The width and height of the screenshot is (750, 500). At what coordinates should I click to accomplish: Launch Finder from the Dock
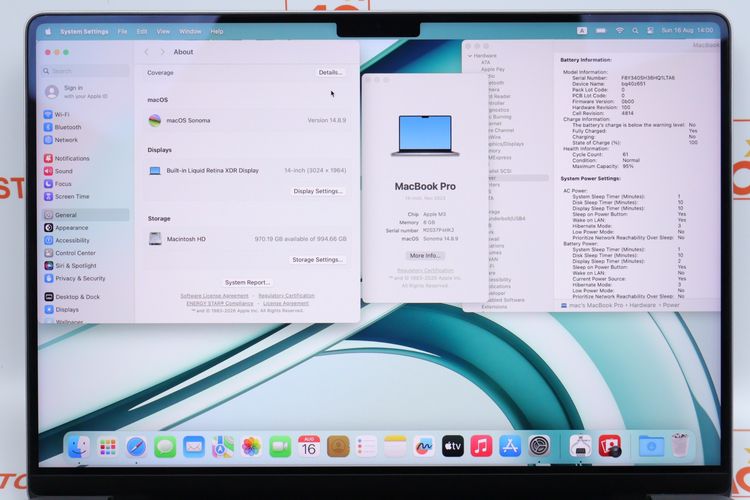pos(78,447)
